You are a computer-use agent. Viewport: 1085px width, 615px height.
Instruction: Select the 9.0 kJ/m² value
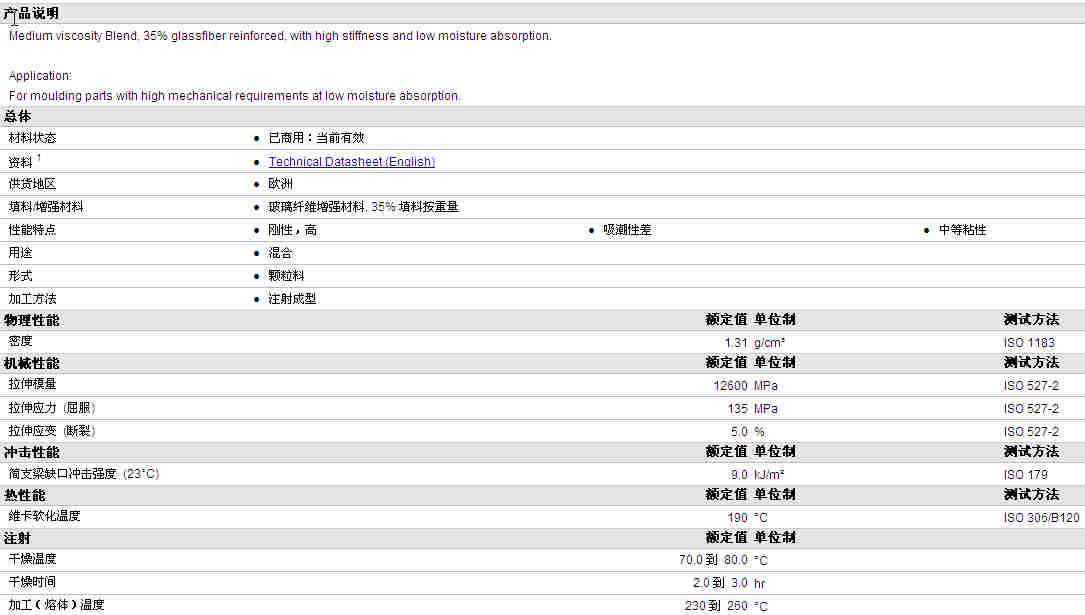(758, 475)
